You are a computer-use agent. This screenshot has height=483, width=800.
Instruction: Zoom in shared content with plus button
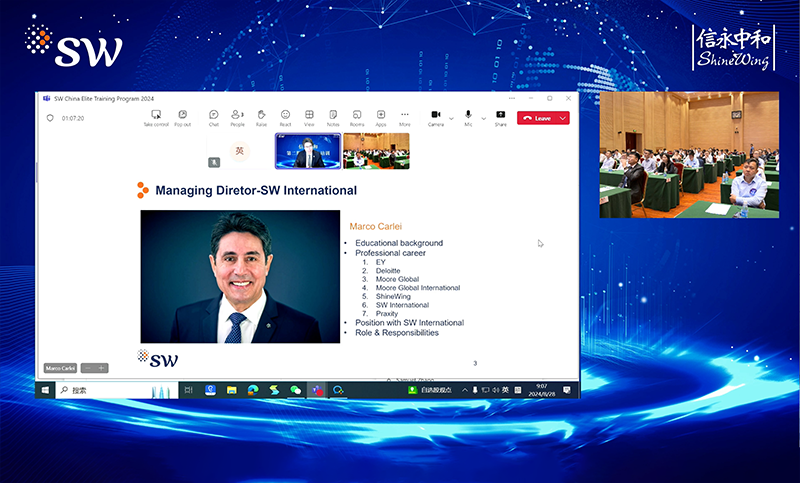pos(101,368)
